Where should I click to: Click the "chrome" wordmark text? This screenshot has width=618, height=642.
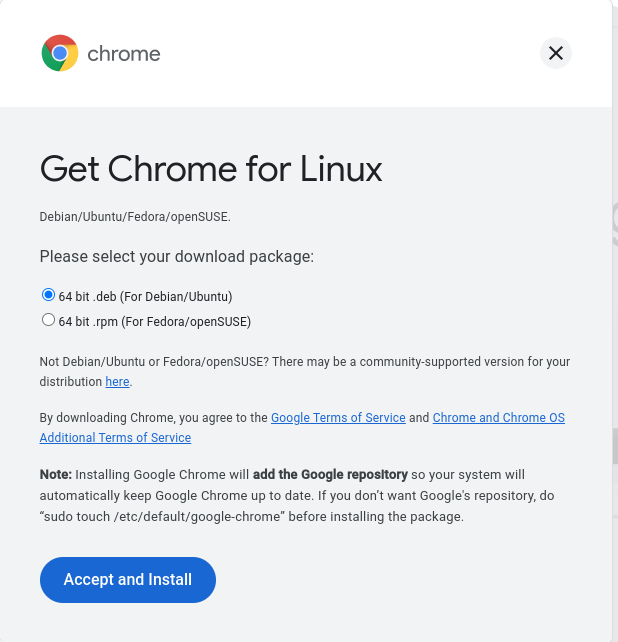(124, 54)
